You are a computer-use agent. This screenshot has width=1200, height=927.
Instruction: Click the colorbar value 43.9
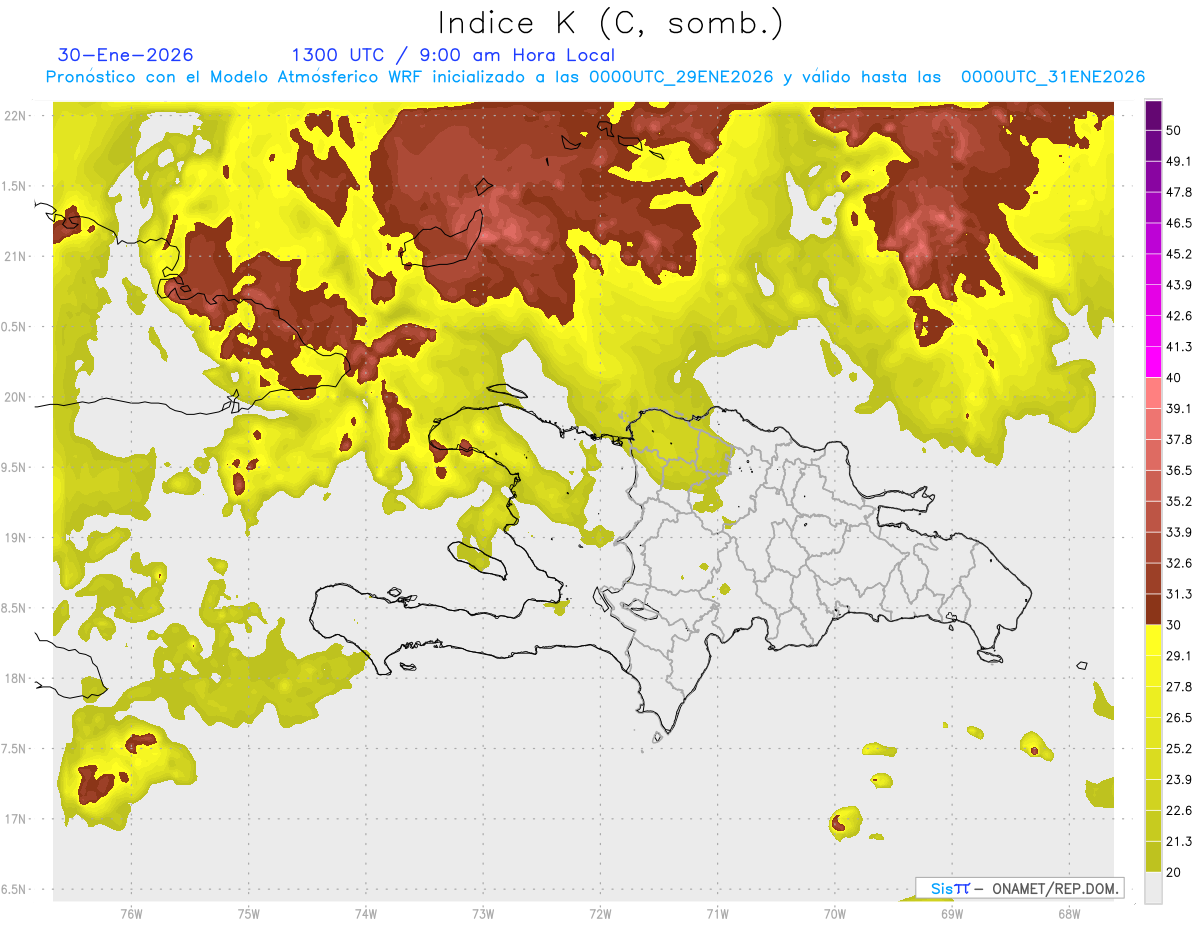pos(1179,286)
